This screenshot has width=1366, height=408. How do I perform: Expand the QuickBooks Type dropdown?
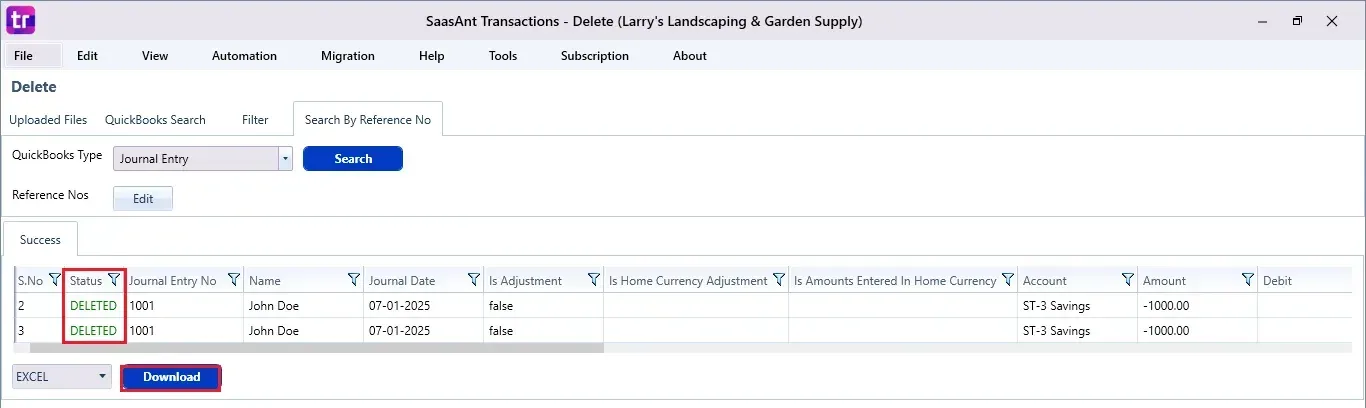(x=285, y=158)
